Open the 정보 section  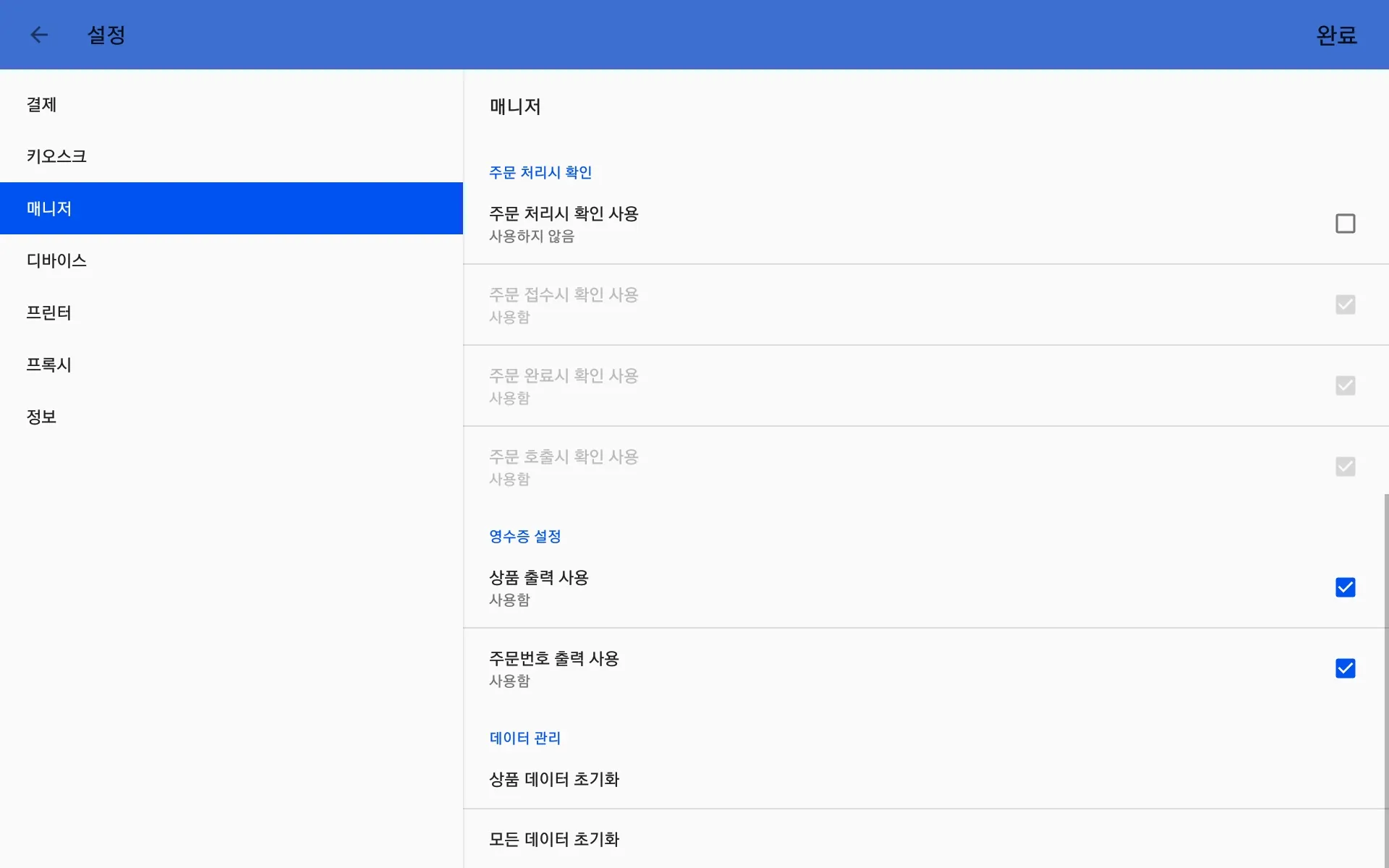pyautogui.click(x=42, y=417)
